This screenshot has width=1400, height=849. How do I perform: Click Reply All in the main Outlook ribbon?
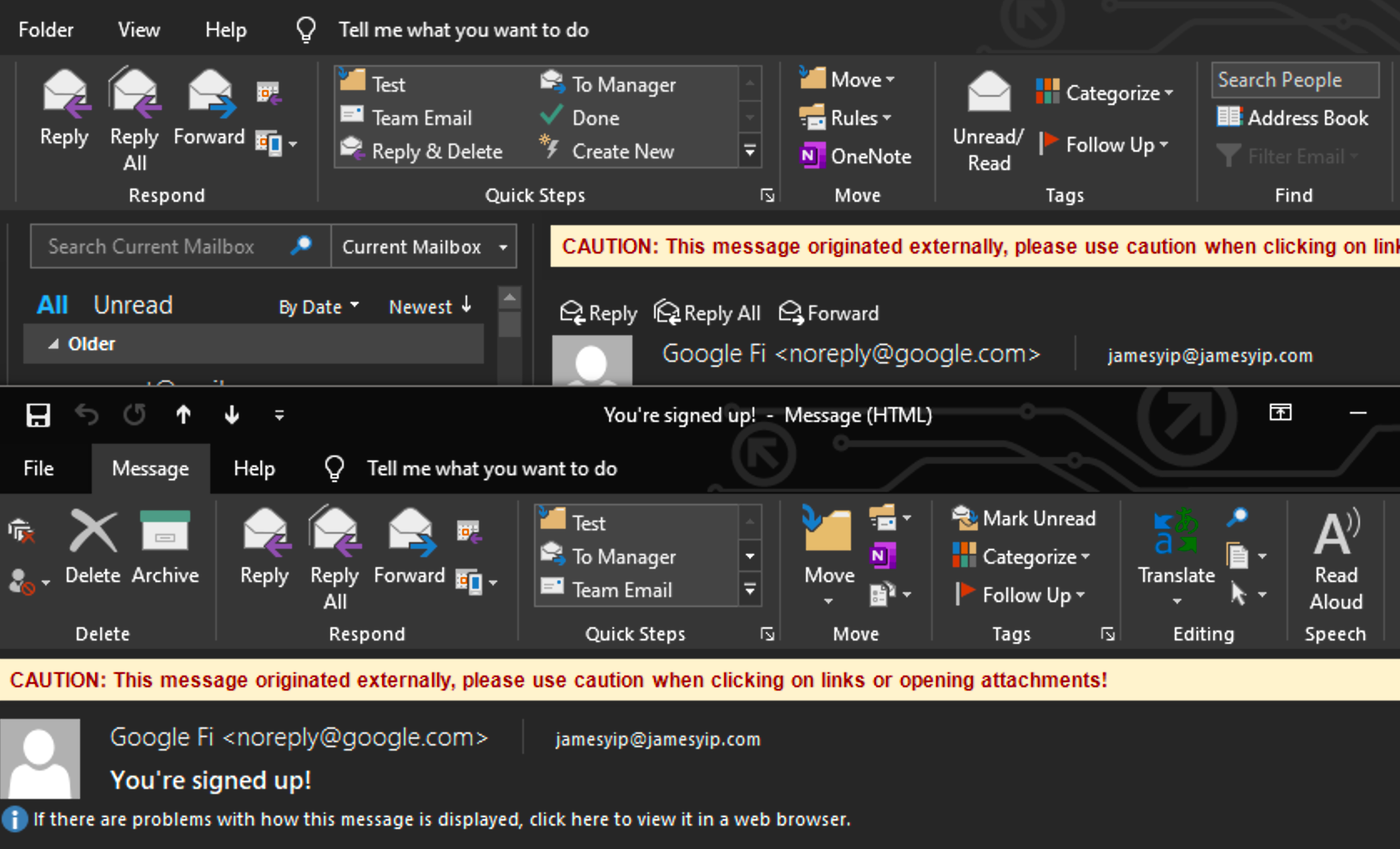click(x=134, y=119)
